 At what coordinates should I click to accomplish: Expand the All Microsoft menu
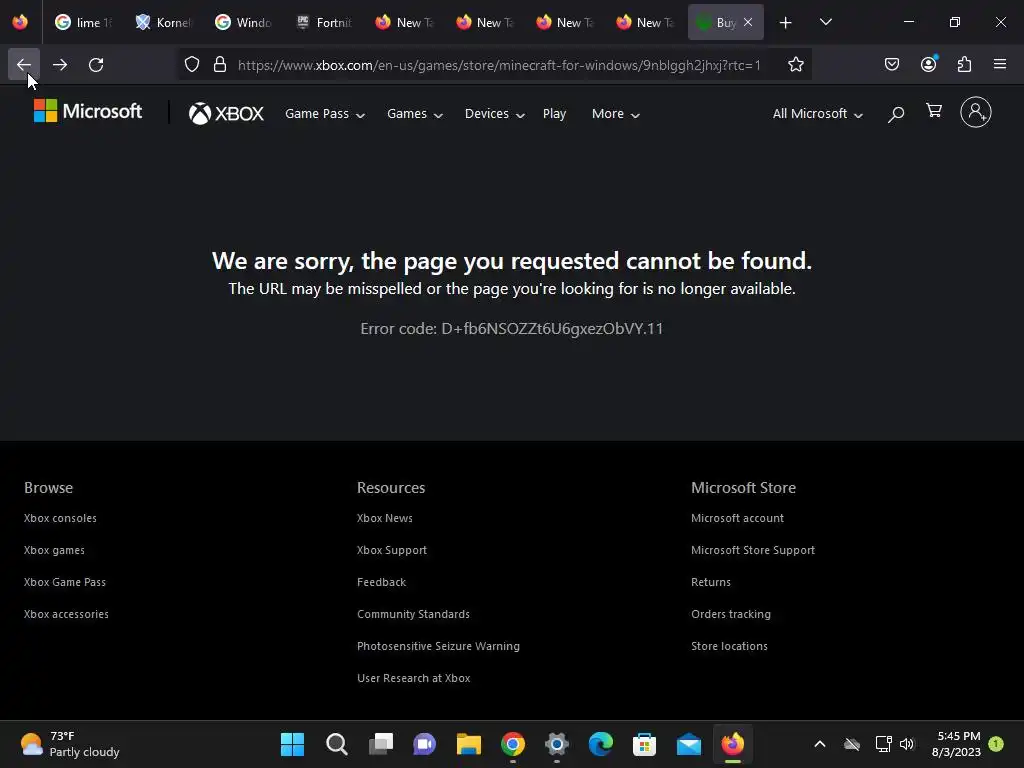click(x=818, y=114)
